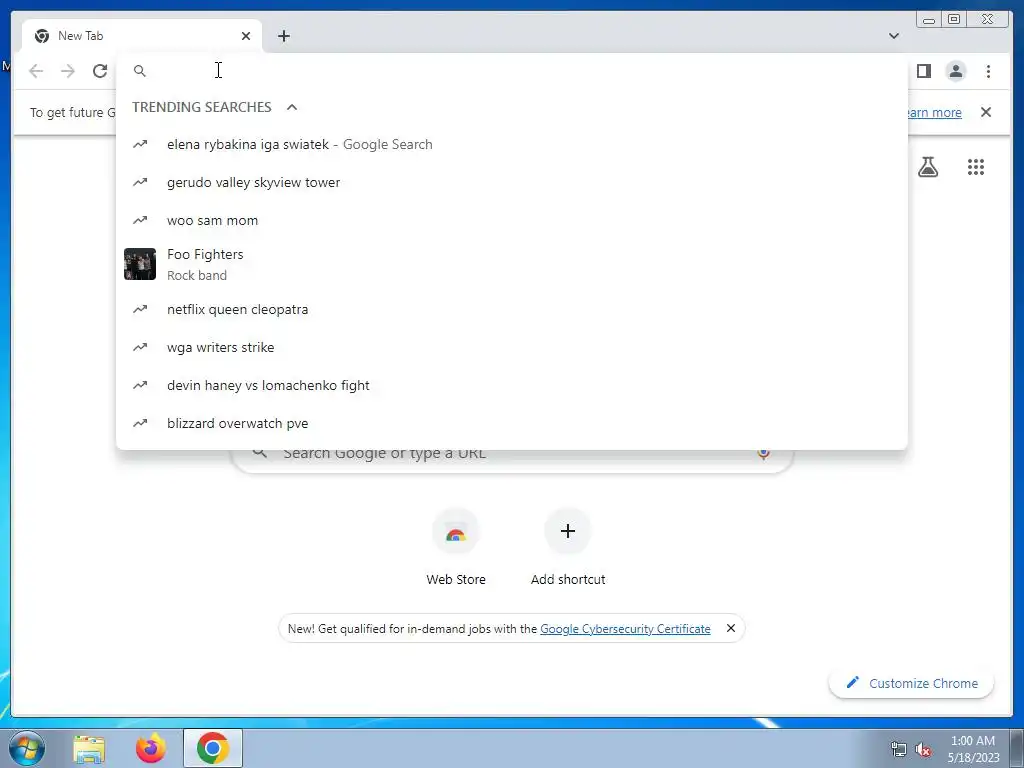Select suggestion wga writers strike

pyautogui.click(x=512, y=347)
